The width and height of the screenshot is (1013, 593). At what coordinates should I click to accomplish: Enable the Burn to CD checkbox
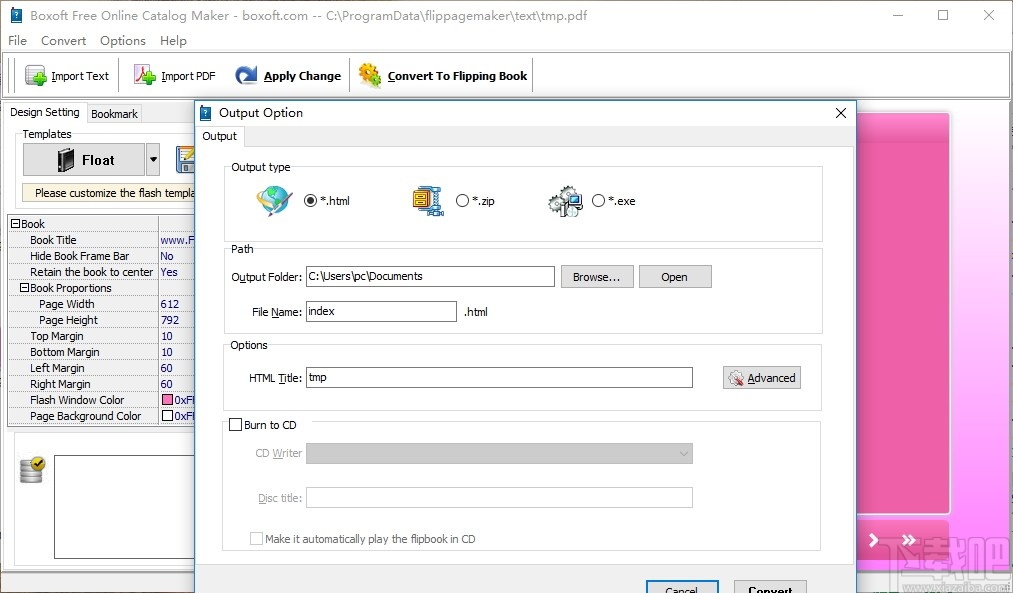click(236, 424)
